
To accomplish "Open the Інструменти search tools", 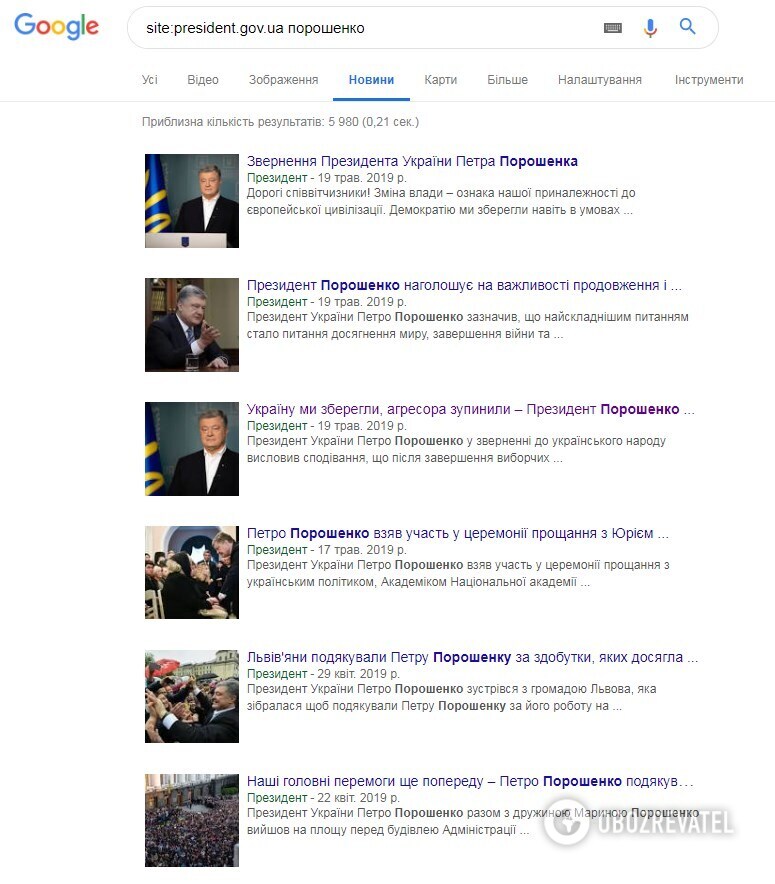I will (x=709, y=80).
